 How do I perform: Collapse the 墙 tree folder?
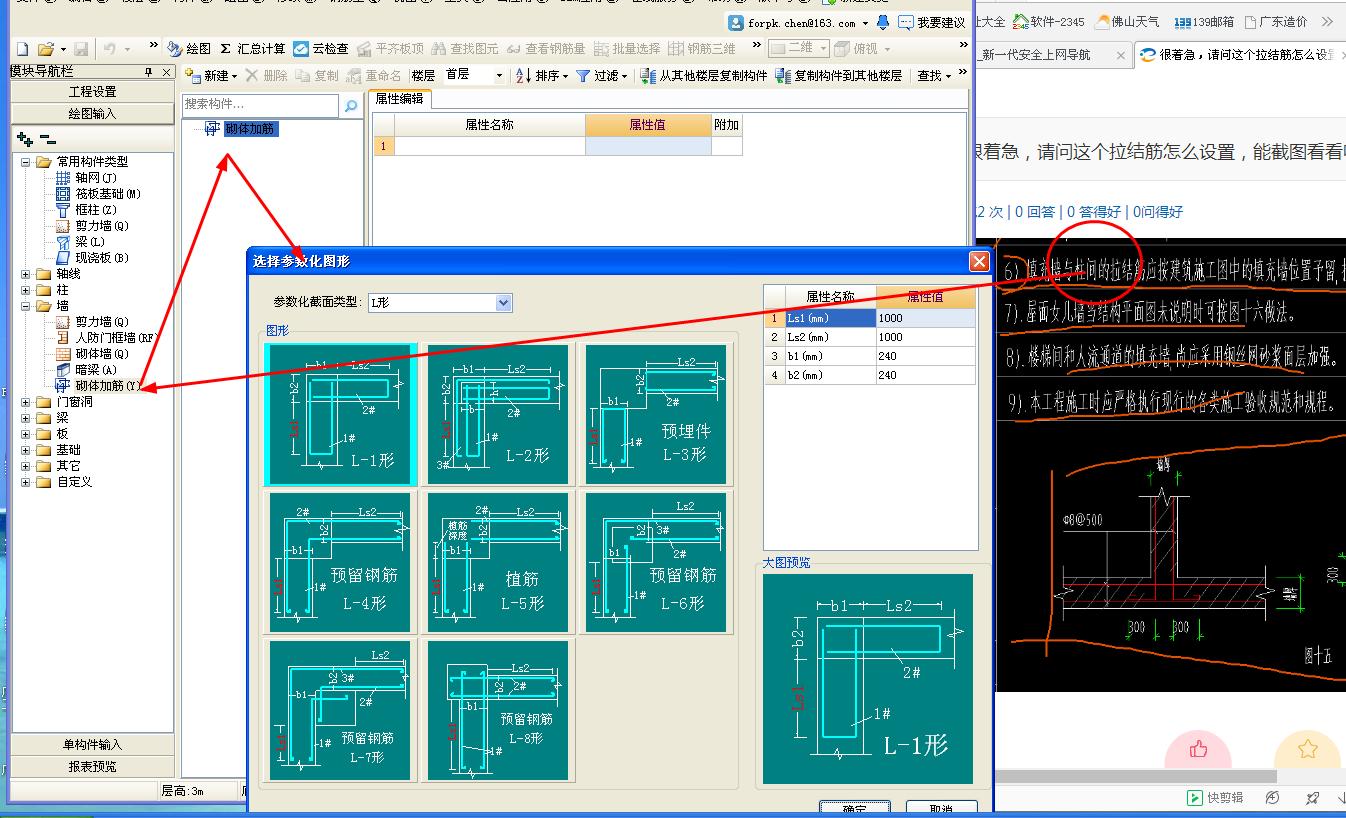tap(25, 305)
